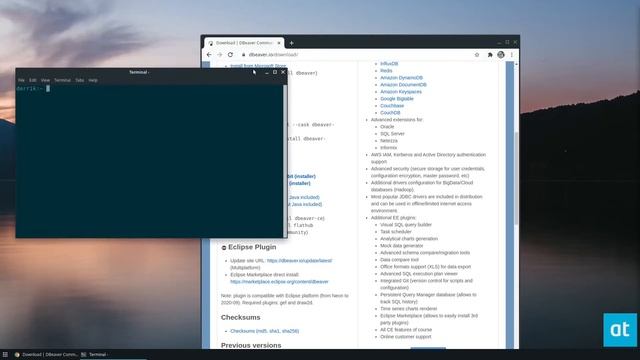The height and width of the screenshot is (360, 640).
Task: Maximize the browser window
Action: click(507, 42)
